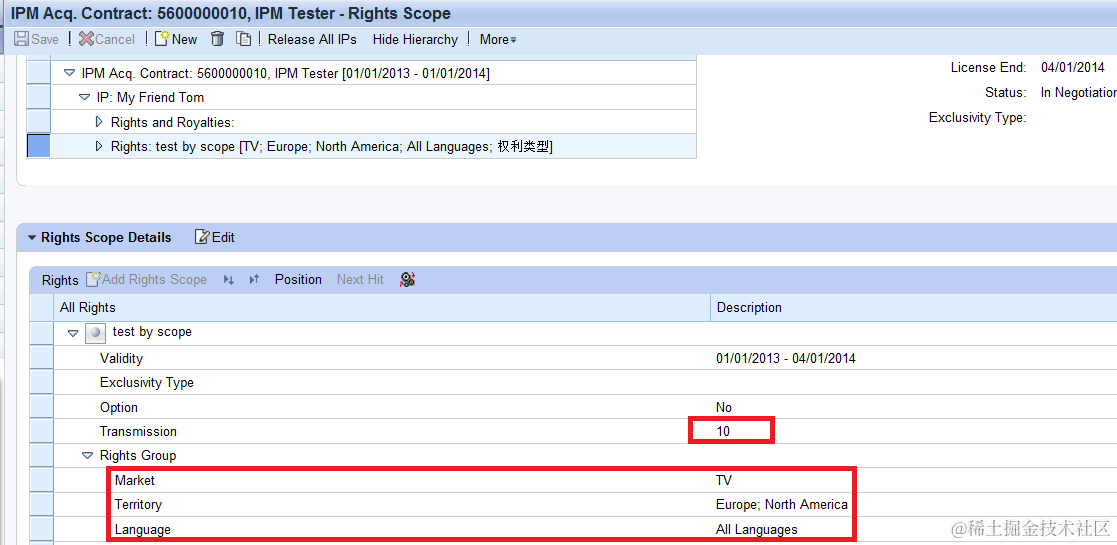This screenshot has height=545, width=1117.
Task: Select the Market row label
Action: [x=135, y=480]
